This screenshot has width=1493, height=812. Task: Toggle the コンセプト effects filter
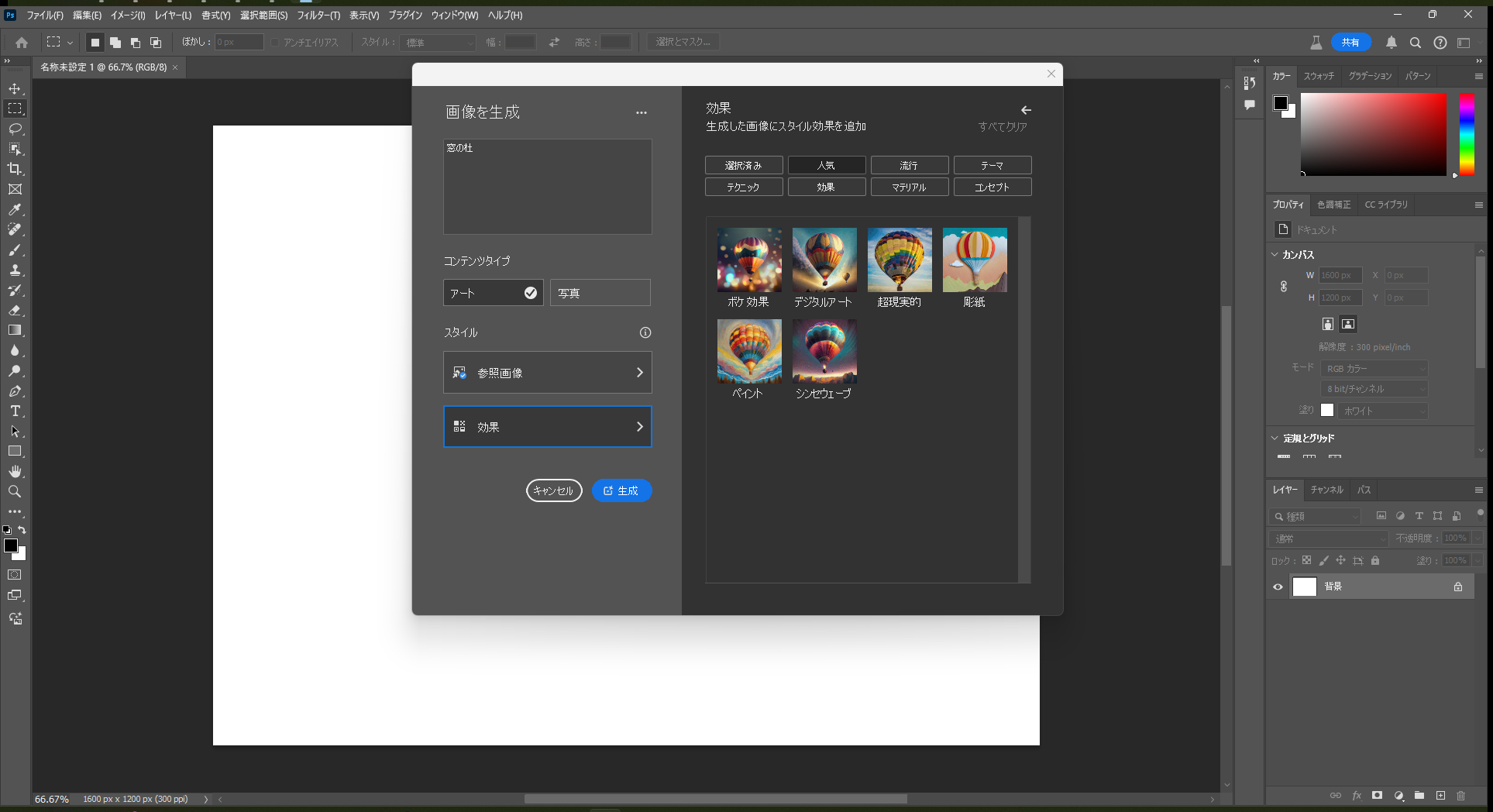pos(992,187)
